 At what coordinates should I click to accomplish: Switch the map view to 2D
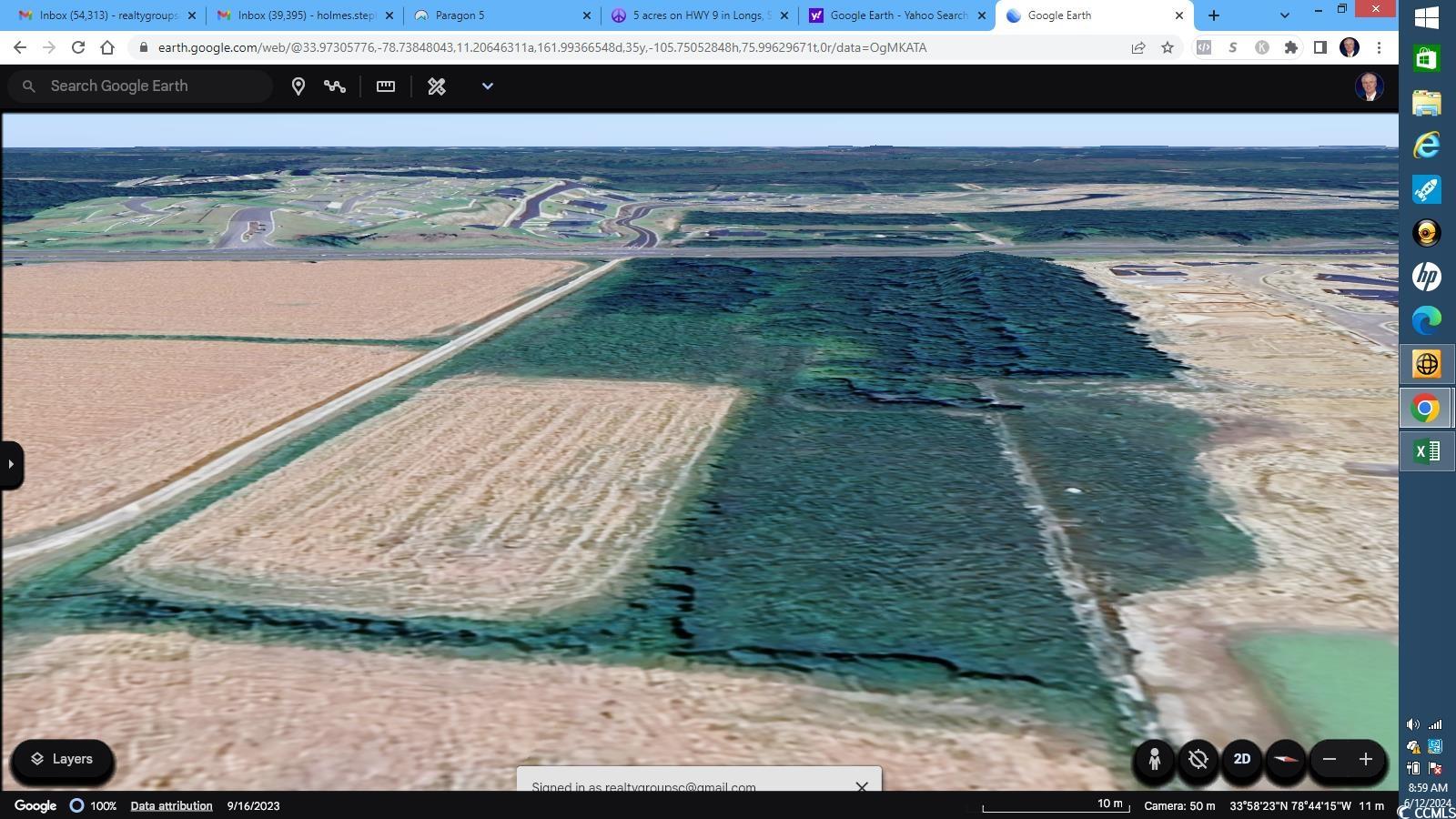(1242, 760)
